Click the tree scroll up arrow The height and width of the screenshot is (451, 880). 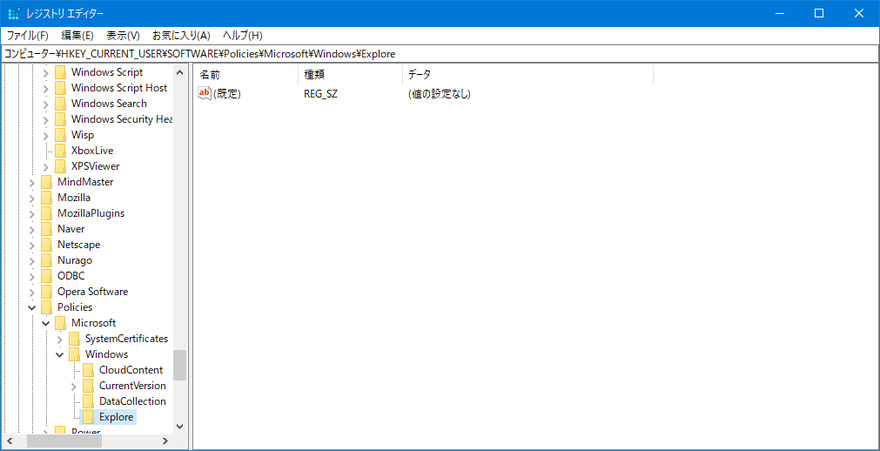coord(180,72)
